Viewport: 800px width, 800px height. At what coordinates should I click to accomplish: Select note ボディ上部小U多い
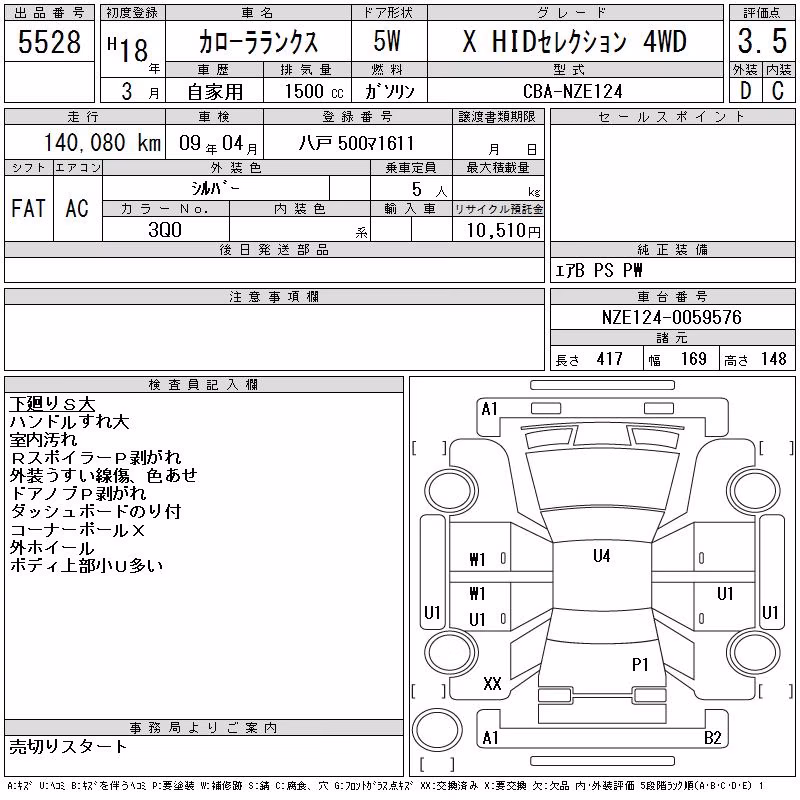[x=87, y=565]
